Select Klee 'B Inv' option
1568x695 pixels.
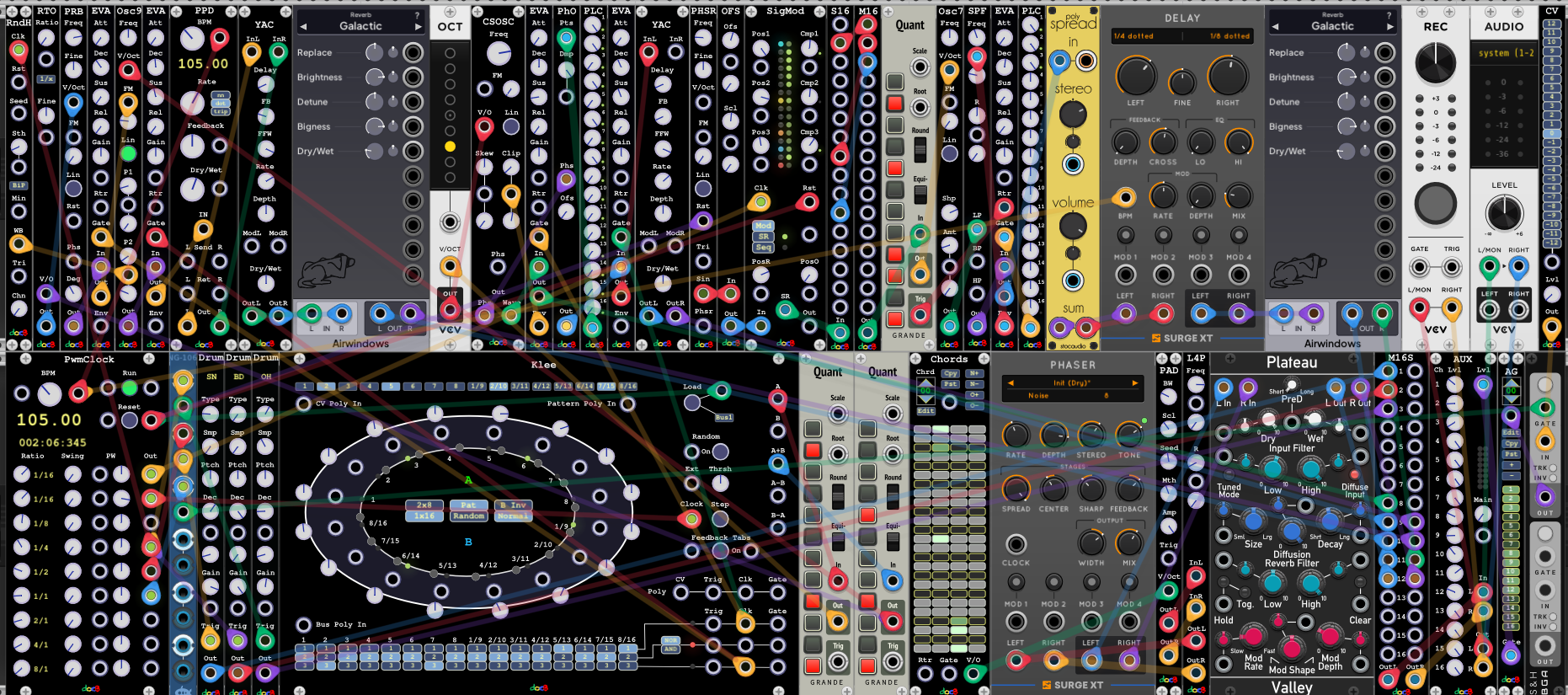pos(513,505)
